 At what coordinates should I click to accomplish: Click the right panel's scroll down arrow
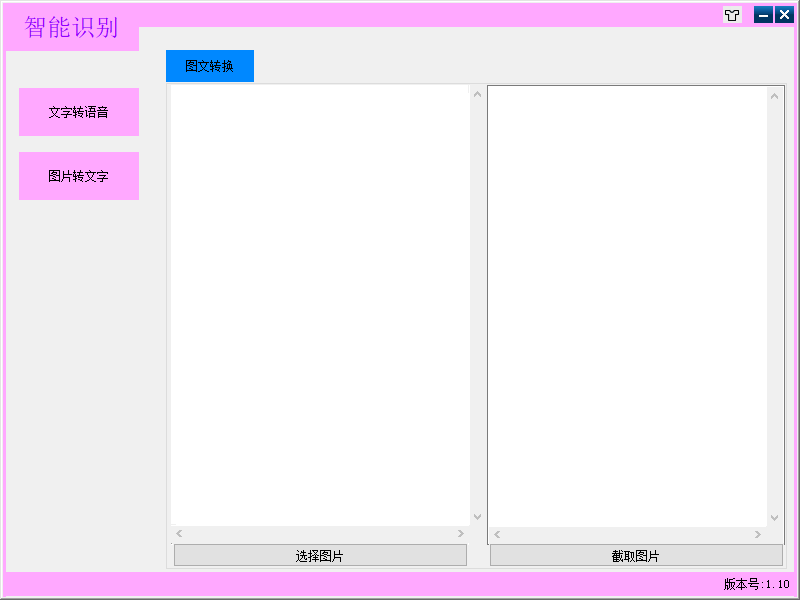774,518
